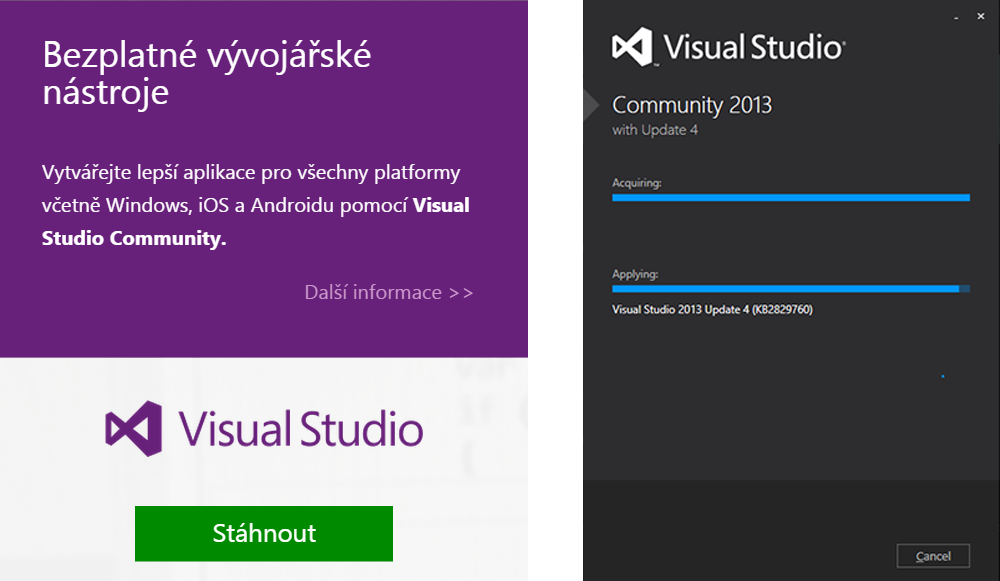Viewport: 1000px width, 581px height.
Task: Click the bold 'Studio Community.' text
Action: (x=134, y=238)
